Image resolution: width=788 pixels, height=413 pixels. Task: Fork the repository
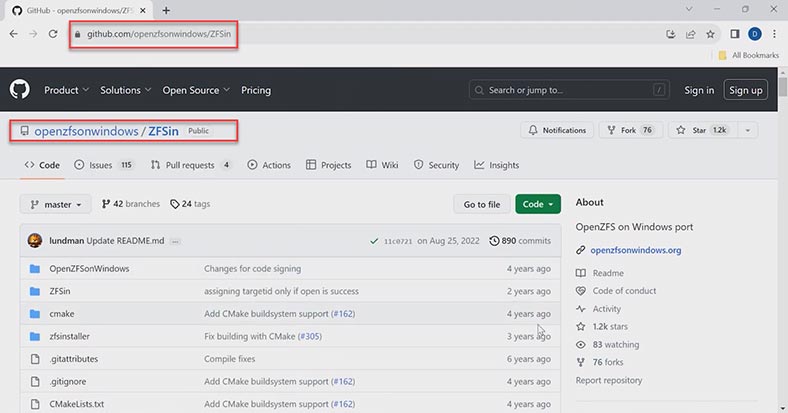click(630, 130)
